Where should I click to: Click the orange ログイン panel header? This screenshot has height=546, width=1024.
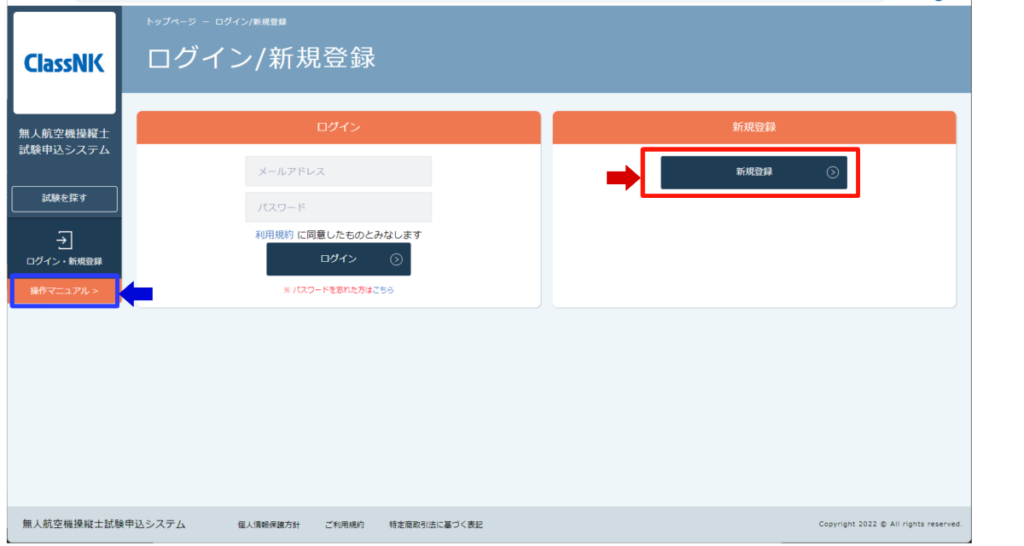[x=338, y=127]
